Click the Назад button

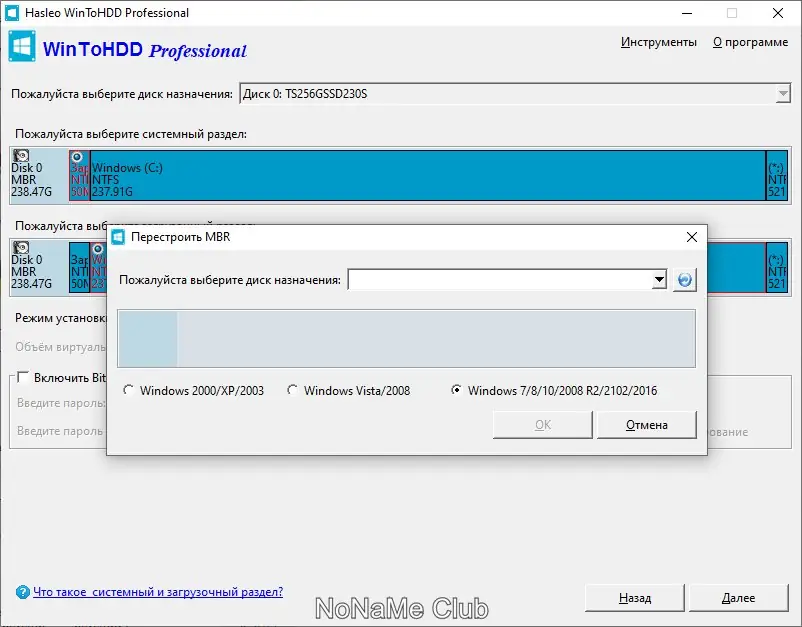635,597
